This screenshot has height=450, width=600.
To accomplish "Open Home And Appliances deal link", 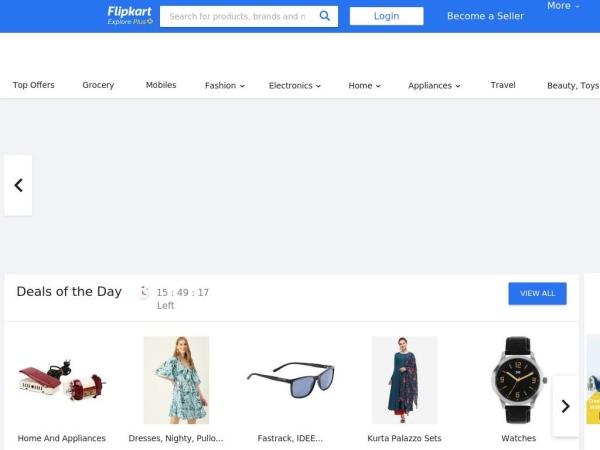I will pos(62,438).
